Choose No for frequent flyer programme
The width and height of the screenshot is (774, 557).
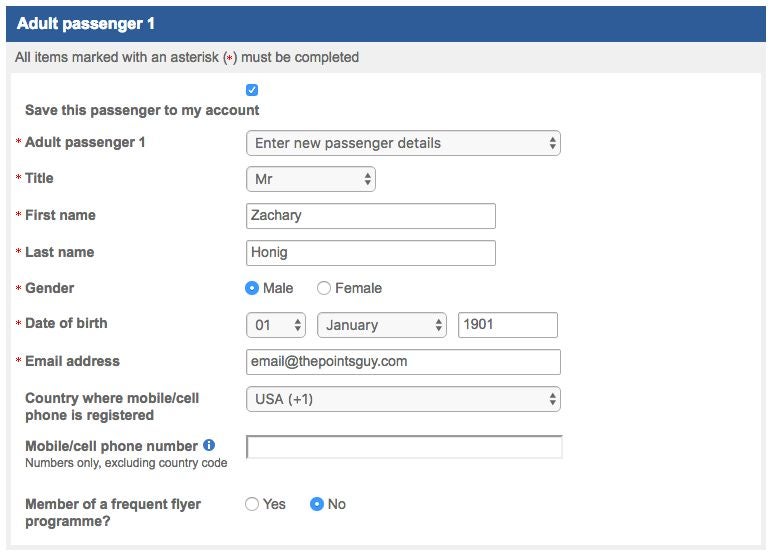coord(317,504)
